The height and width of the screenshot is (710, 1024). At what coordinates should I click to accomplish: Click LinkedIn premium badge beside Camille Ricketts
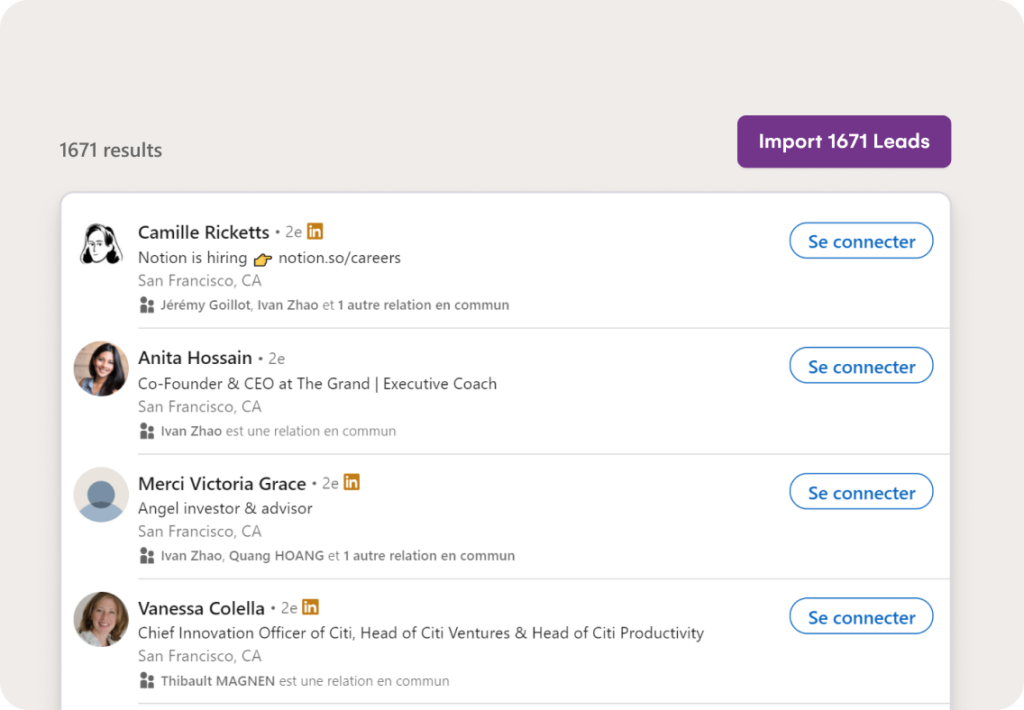coord(315,231)
